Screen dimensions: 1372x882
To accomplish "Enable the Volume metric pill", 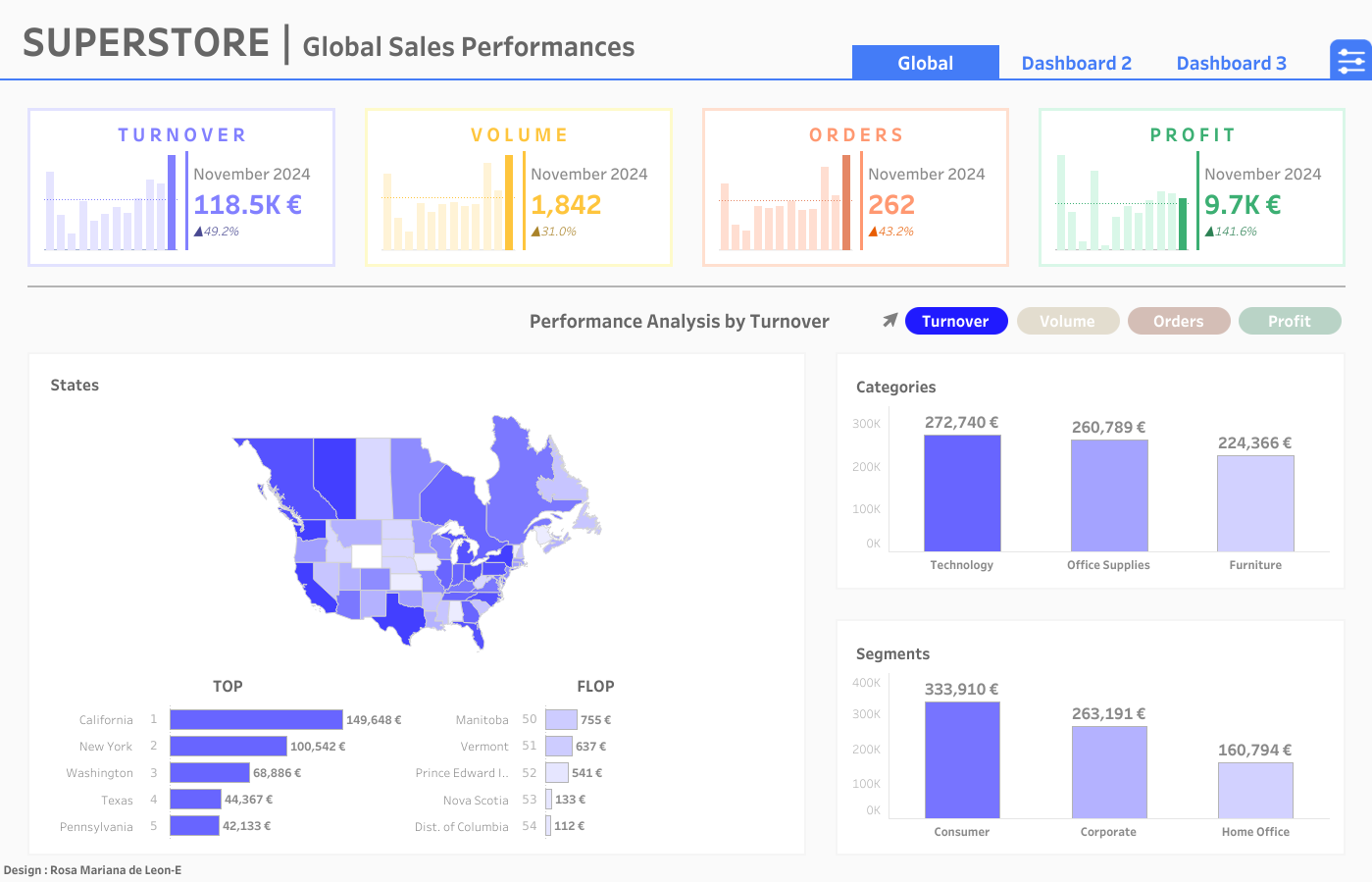I will pyautogui.click(x=1068, y=321).
